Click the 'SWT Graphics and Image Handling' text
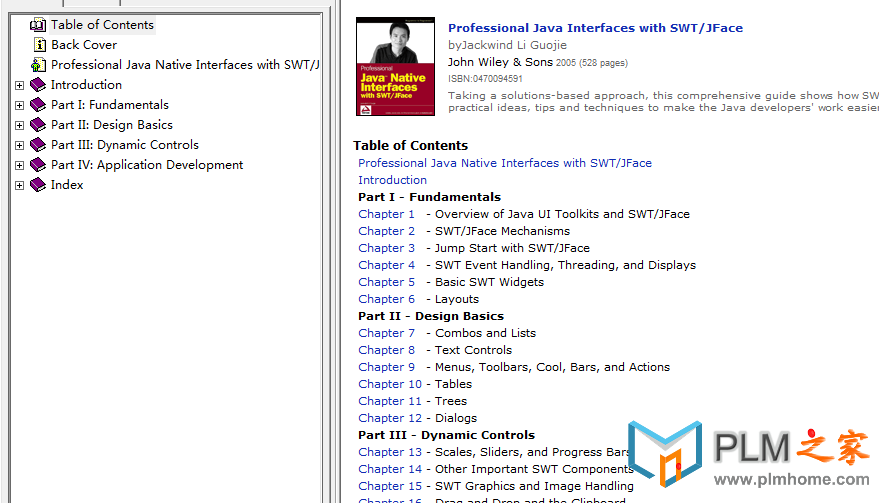879x503 pixels. 534,486
